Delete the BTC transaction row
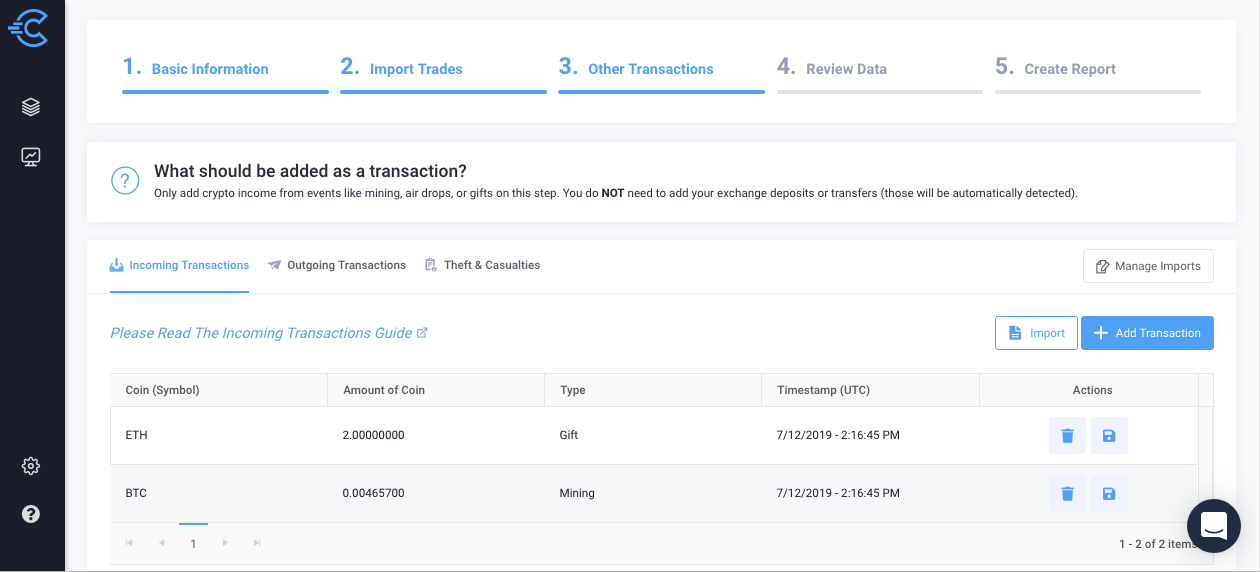The image size is (1260, 572). point(1067,494)
